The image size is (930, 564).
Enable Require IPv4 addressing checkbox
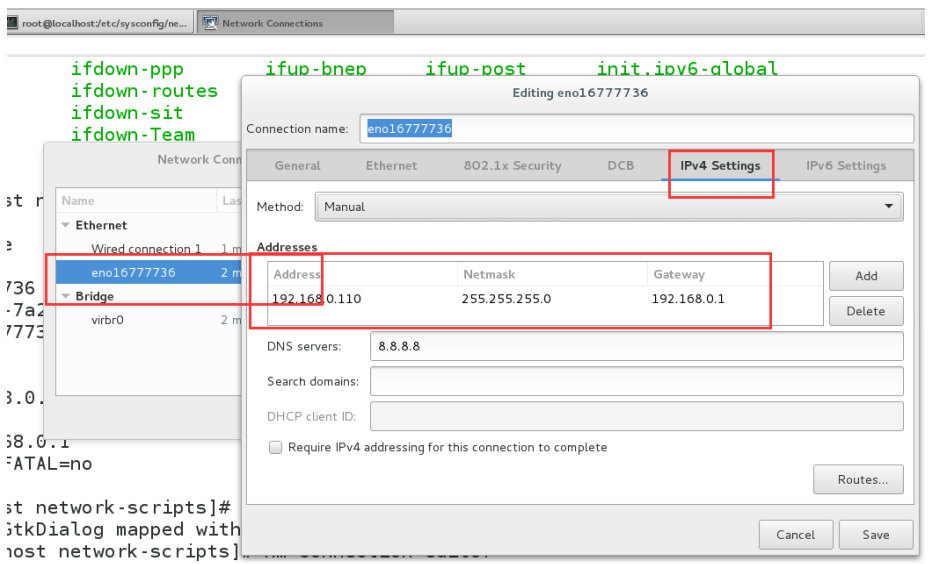[276, 448]
